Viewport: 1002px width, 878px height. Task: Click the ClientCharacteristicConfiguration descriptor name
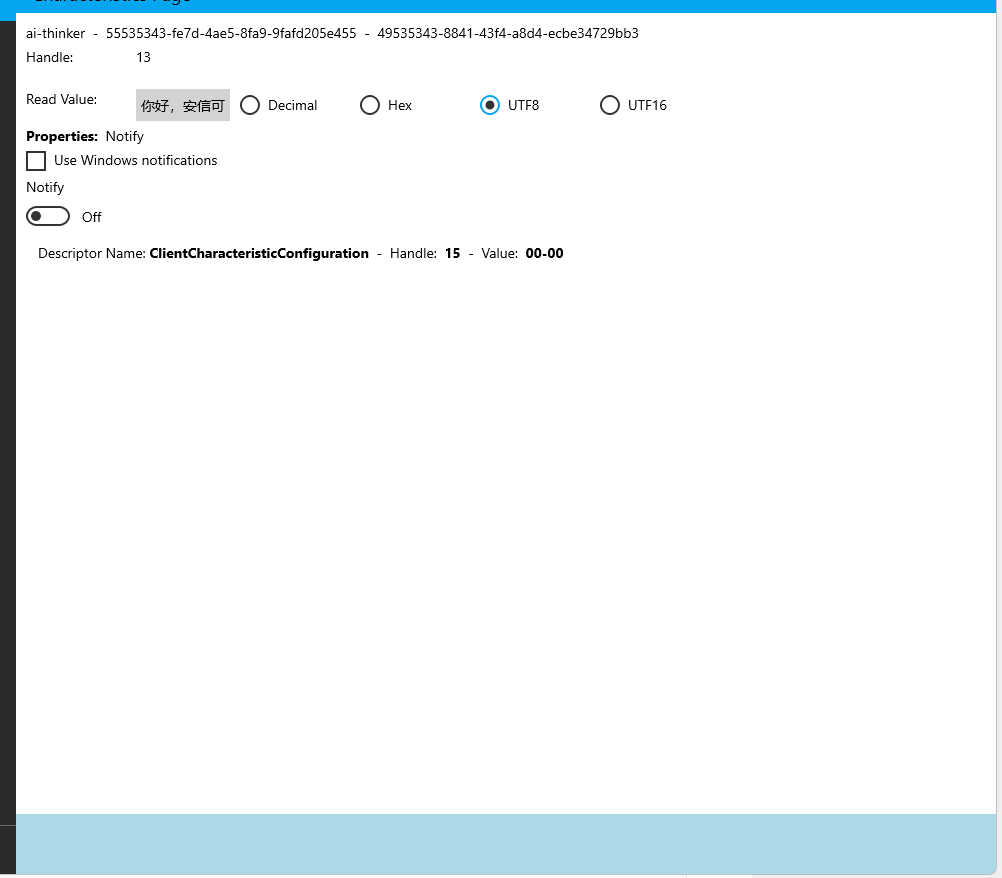259,254
